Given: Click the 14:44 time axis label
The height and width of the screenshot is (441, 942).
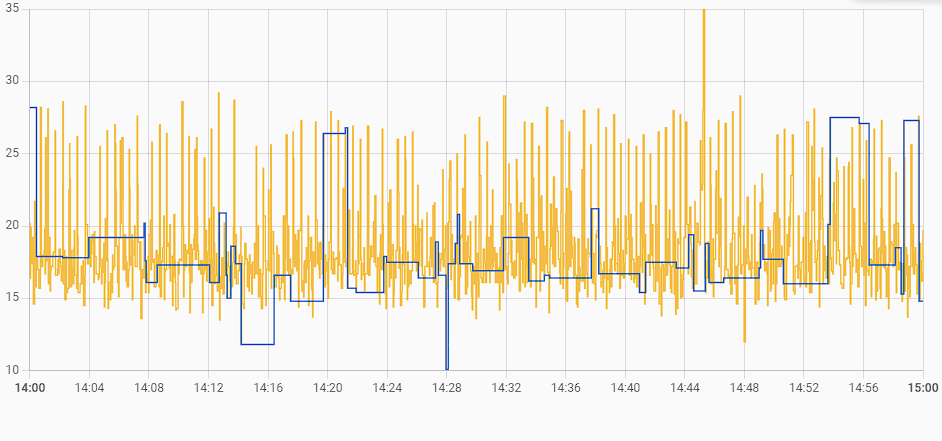Looking at the screenshot, I should pyautogui.click(x=685, y=388).
